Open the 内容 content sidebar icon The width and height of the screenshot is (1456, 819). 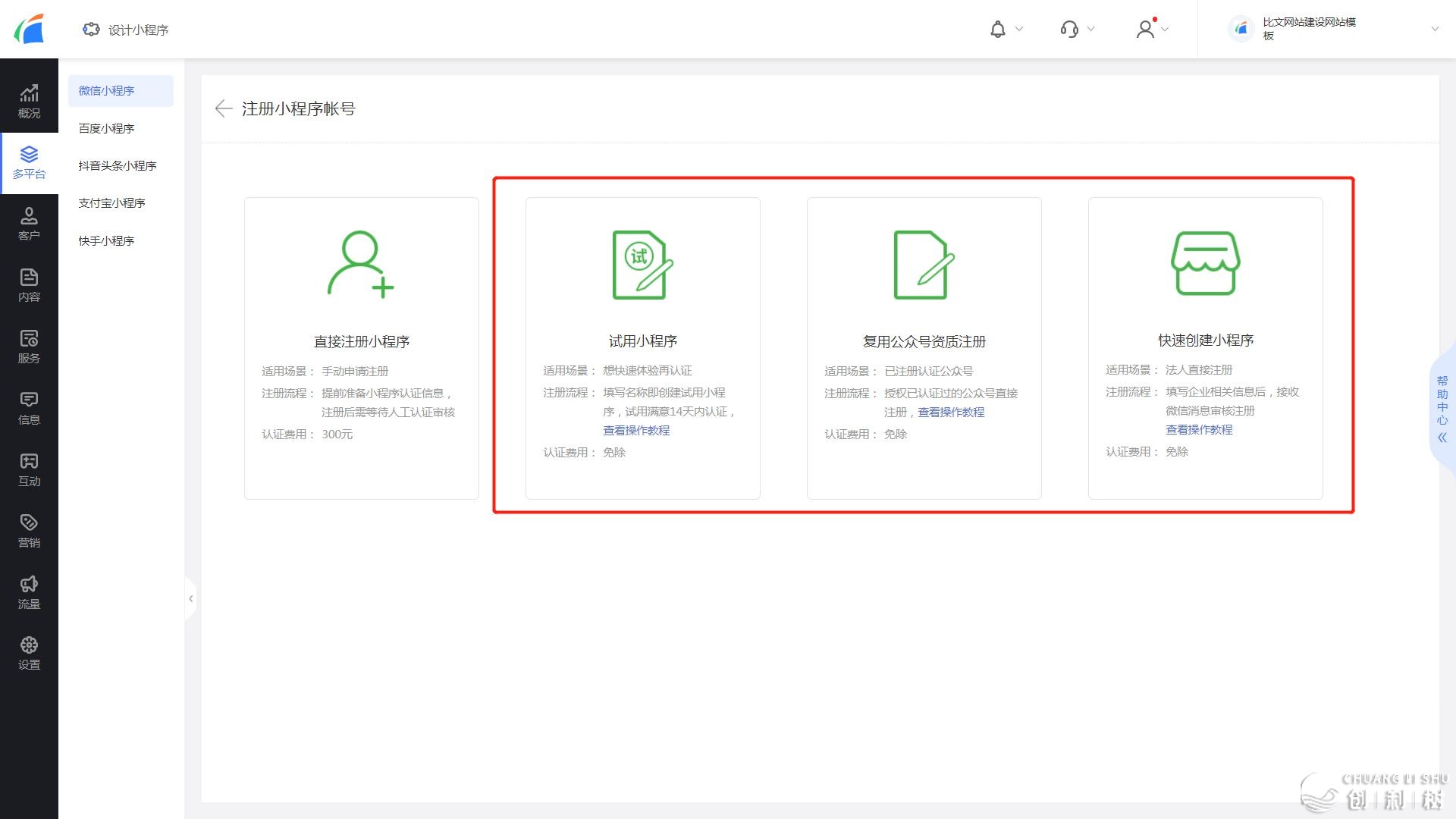[x=29, y=285]
